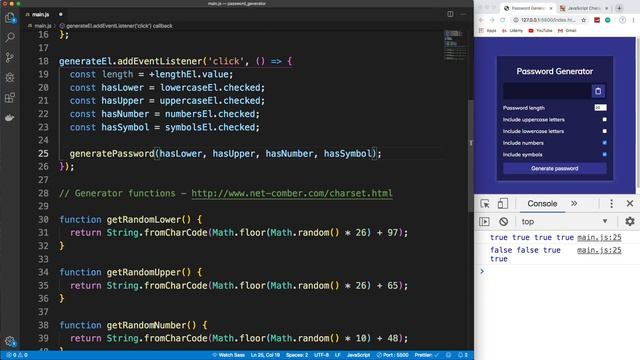
Task: Select the DevTools inspect element tool
Action: [485, 203]
